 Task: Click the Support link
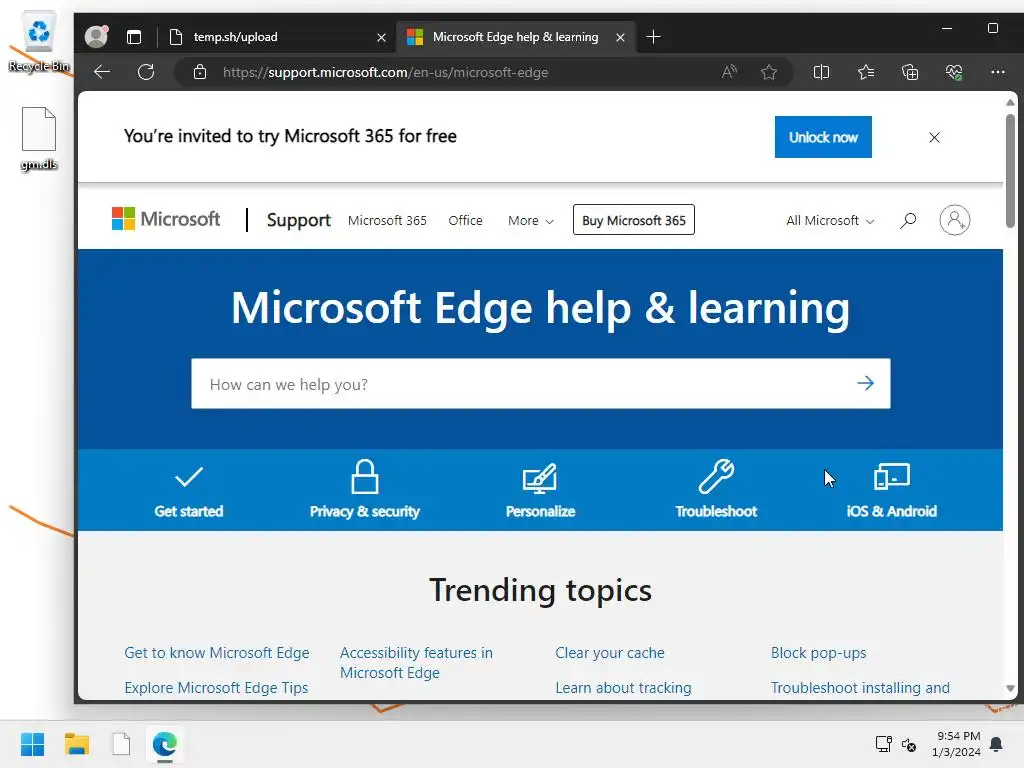coord(298,220)
